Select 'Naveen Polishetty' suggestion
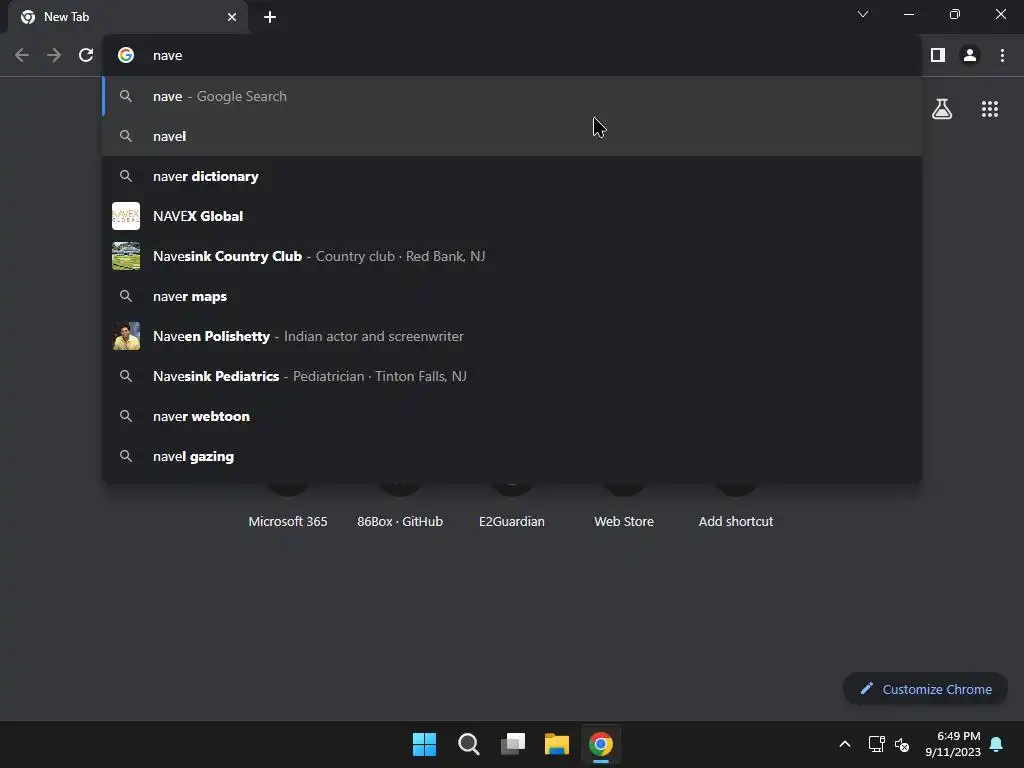The image size is (1024, 768). (512, 336)
